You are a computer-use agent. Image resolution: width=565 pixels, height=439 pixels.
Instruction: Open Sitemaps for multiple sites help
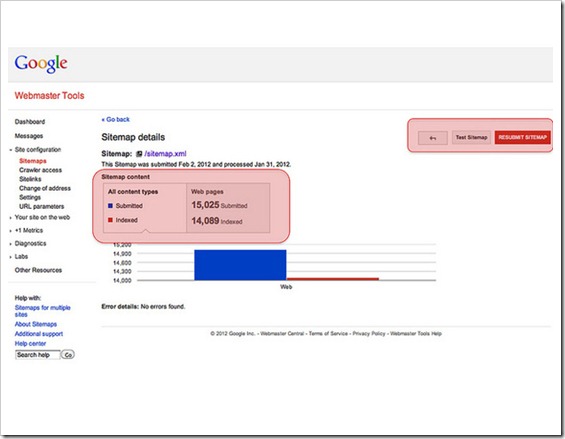[x=43, y=311]
